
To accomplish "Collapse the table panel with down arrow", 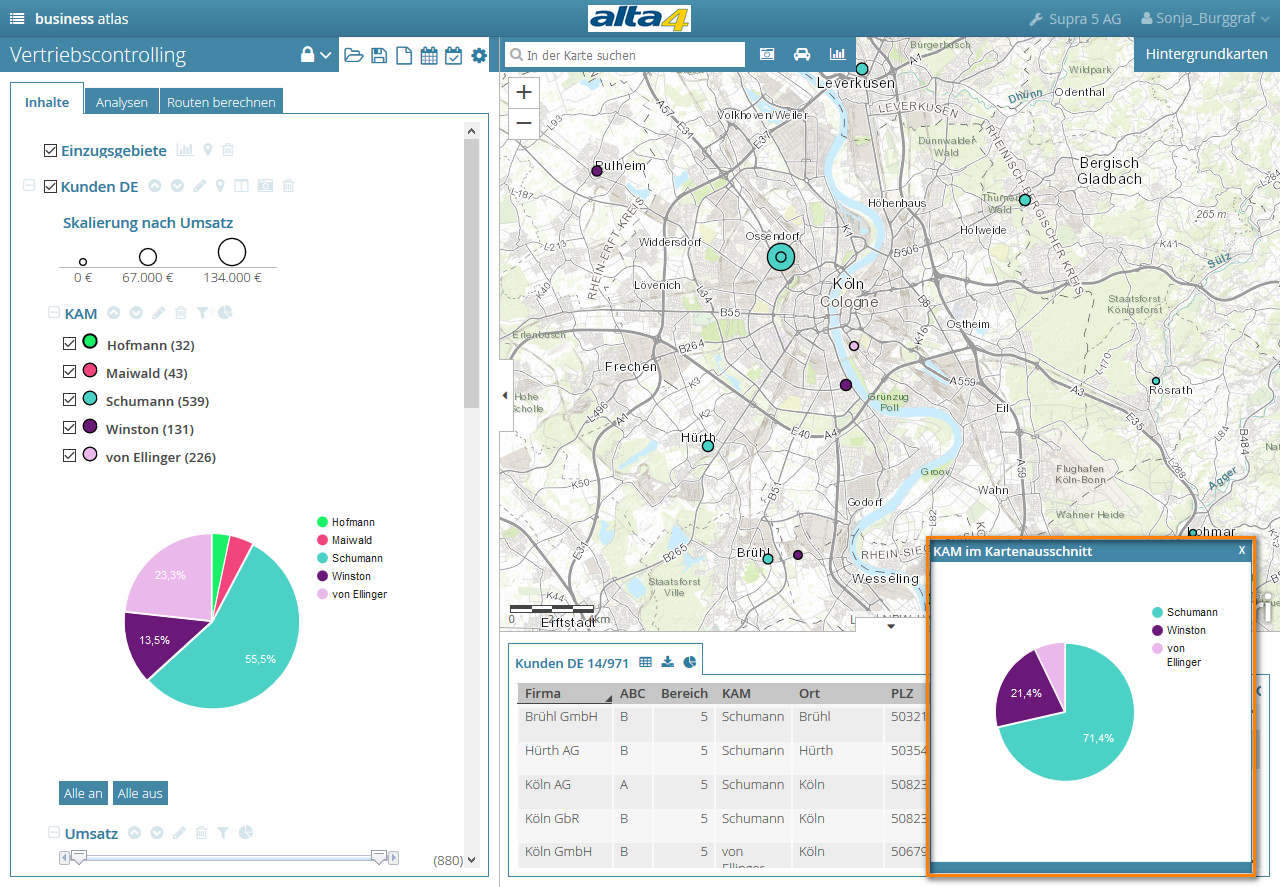I will (891, 627).
